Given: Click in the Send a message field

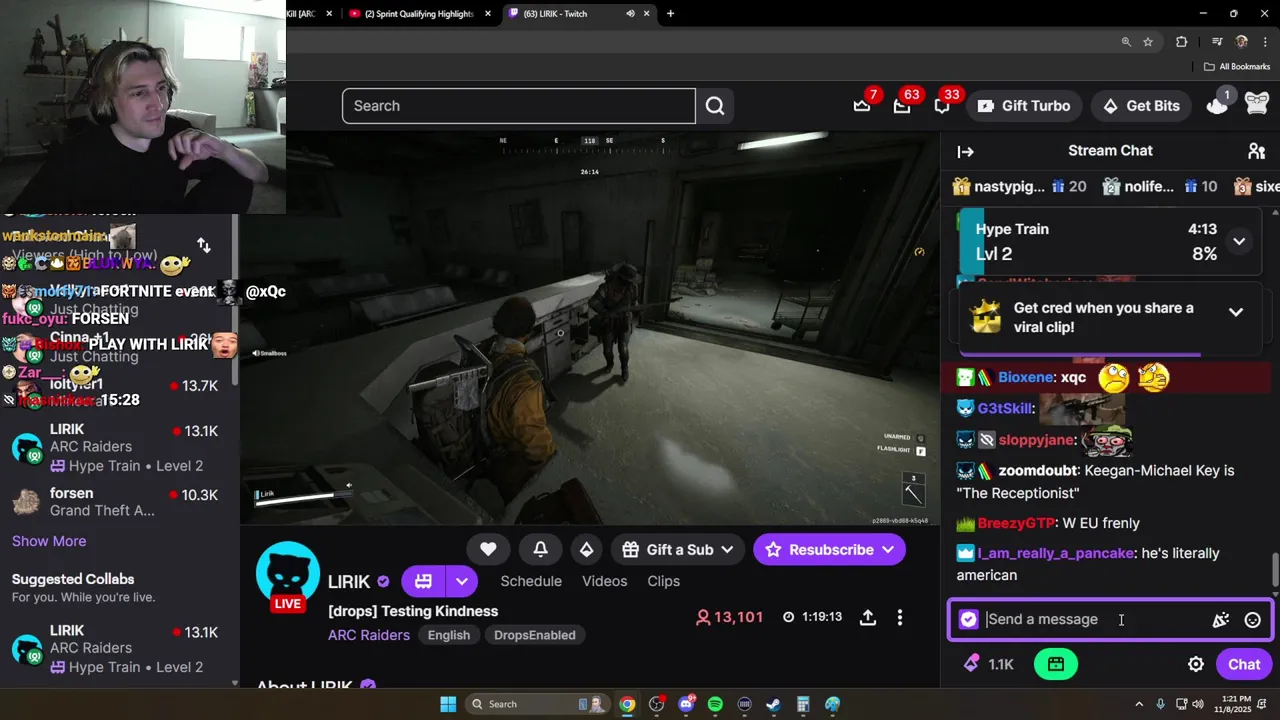Looking at the screenshot, I should coord(1095,620).
